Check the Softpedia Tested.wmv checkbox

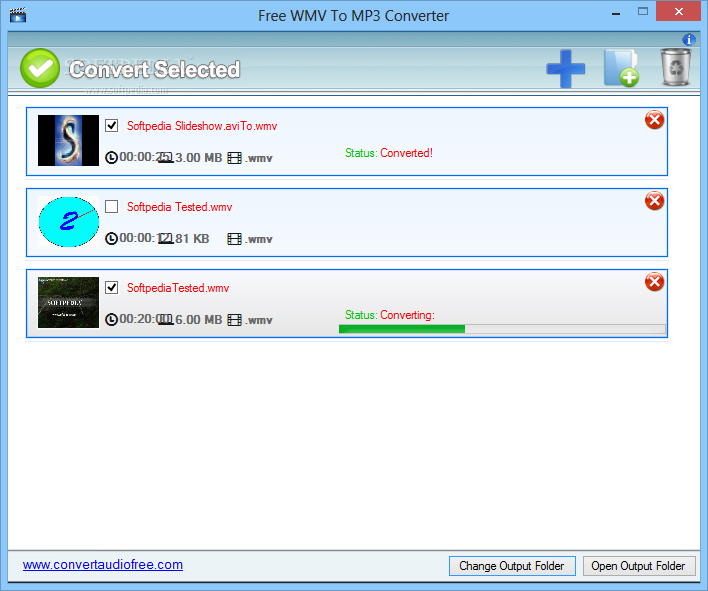pyautogui.click(x=112, y=206)
